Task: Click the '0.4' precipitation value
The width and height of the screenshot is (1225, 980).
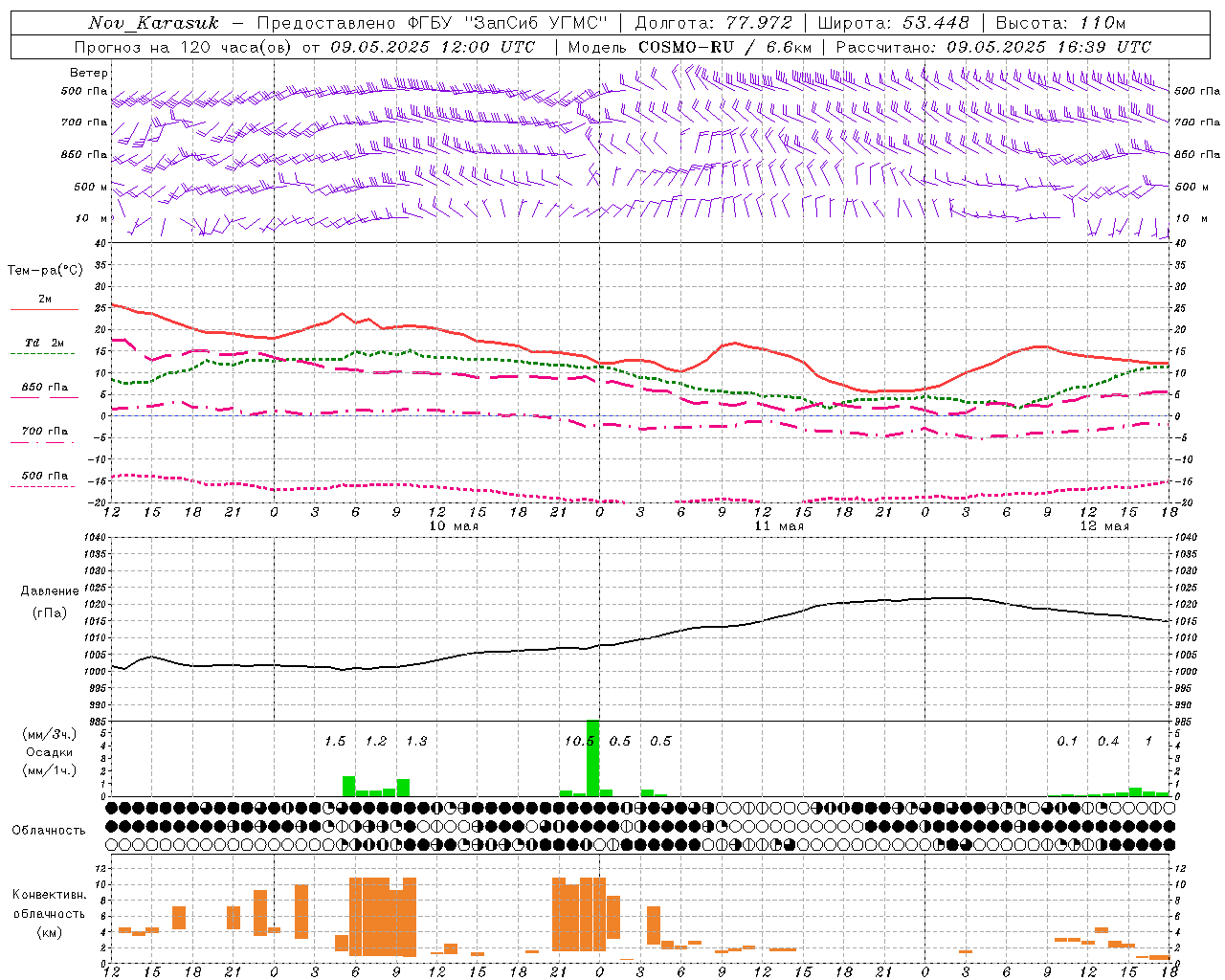Action: click(x=1108, y=741)
